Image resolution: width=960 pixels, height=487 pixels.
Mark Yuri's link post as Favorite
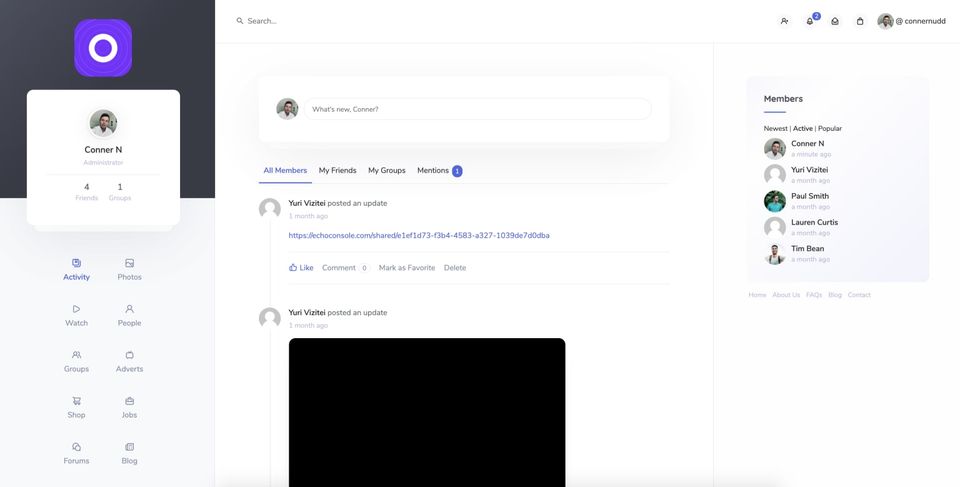(407, 268)
